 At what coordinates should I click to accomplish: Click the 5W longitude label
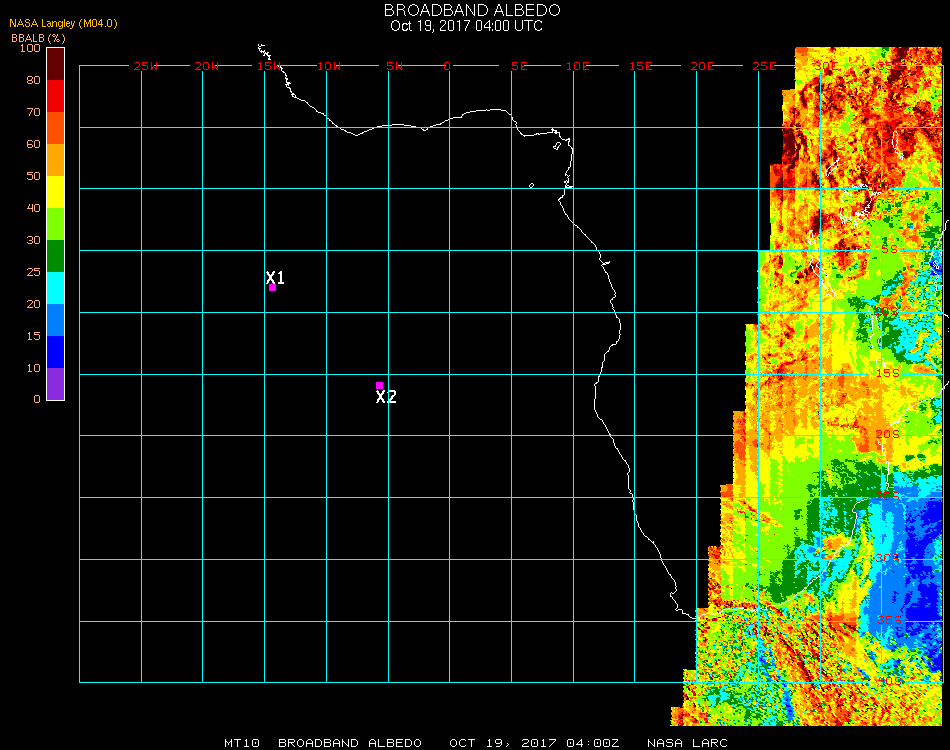(395, 66)
